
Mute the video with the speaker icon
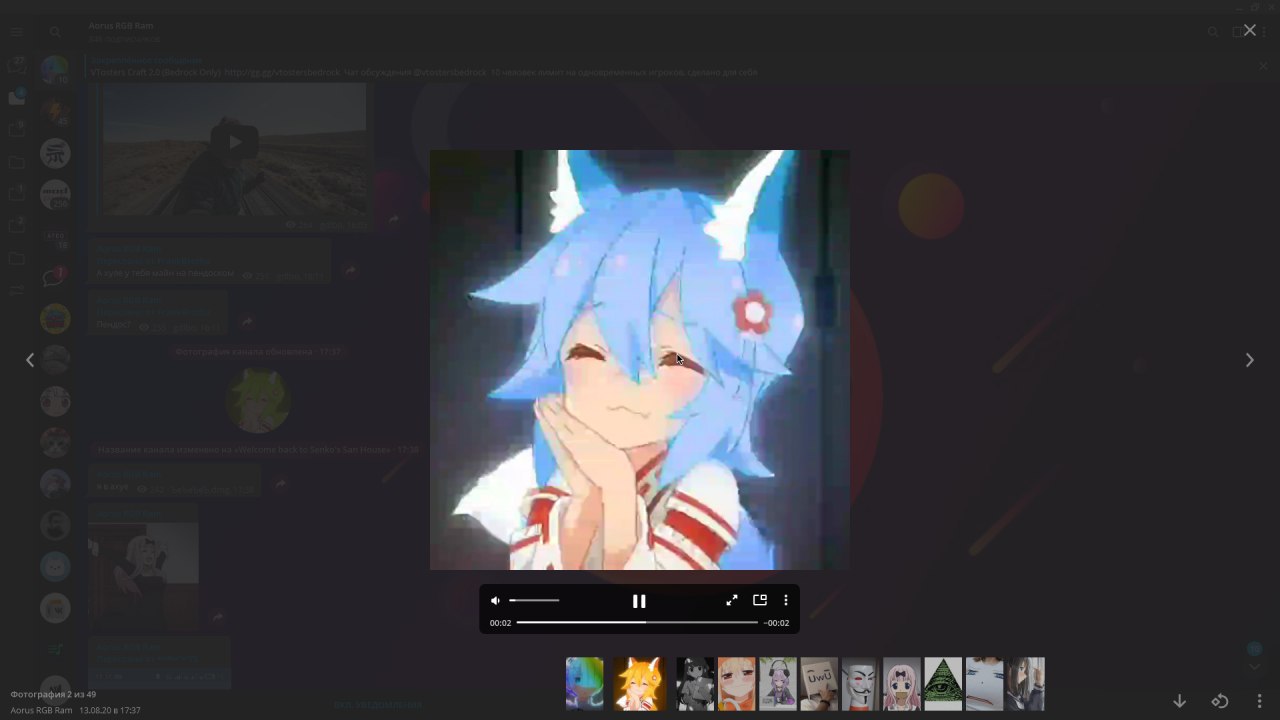(495, 601)
